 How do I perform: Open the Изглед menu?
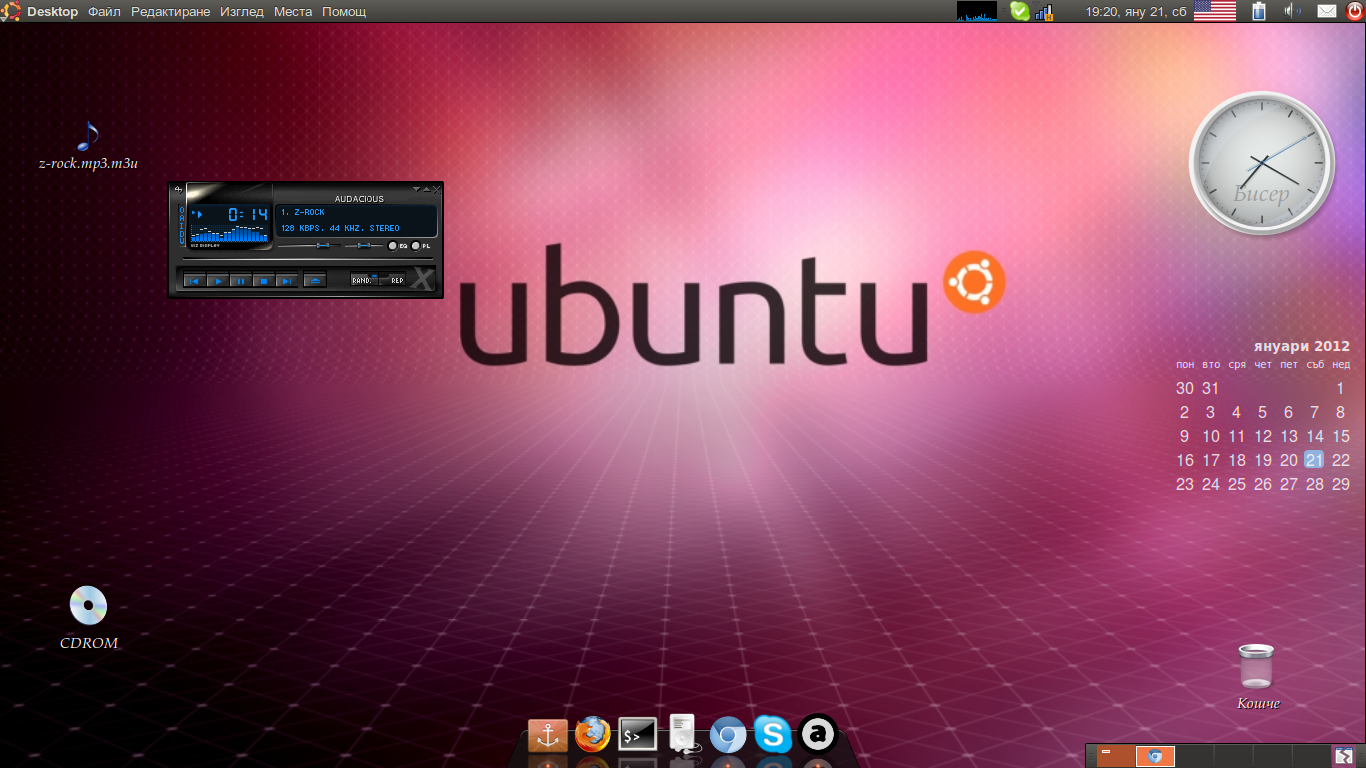coord(242,12)
